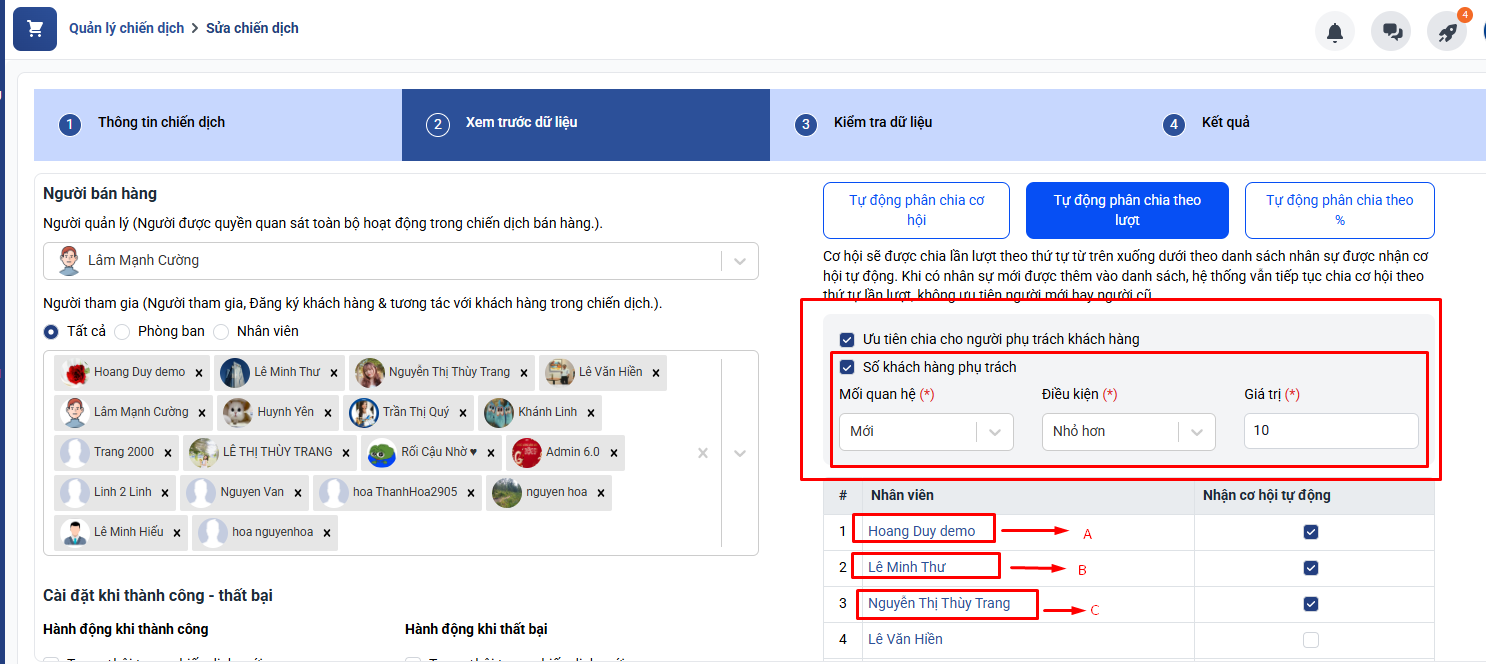
Task: Open the notifications bell
Action: (x=1334, y=32)
